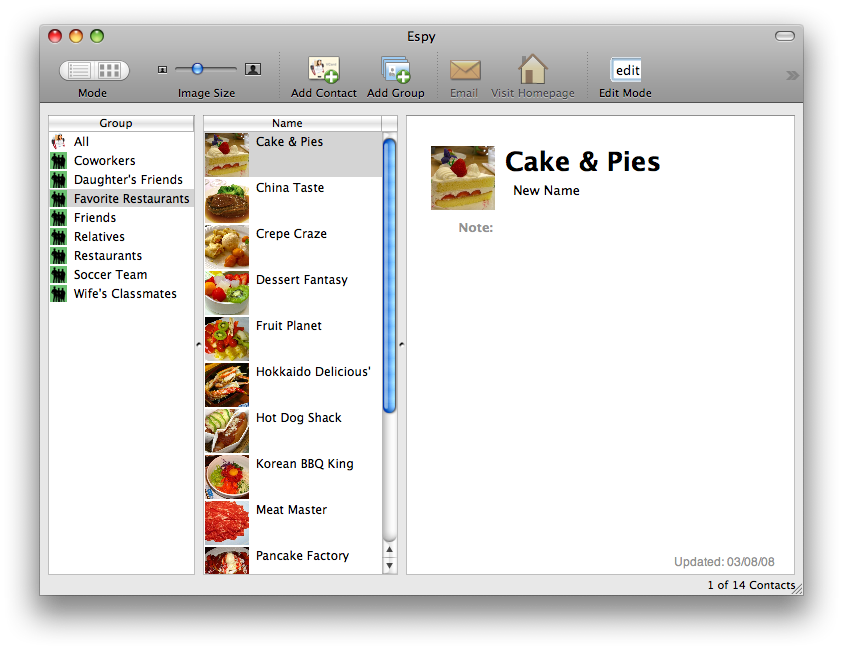Click the splitter handle between group and name lists

(x=199, y=345)
